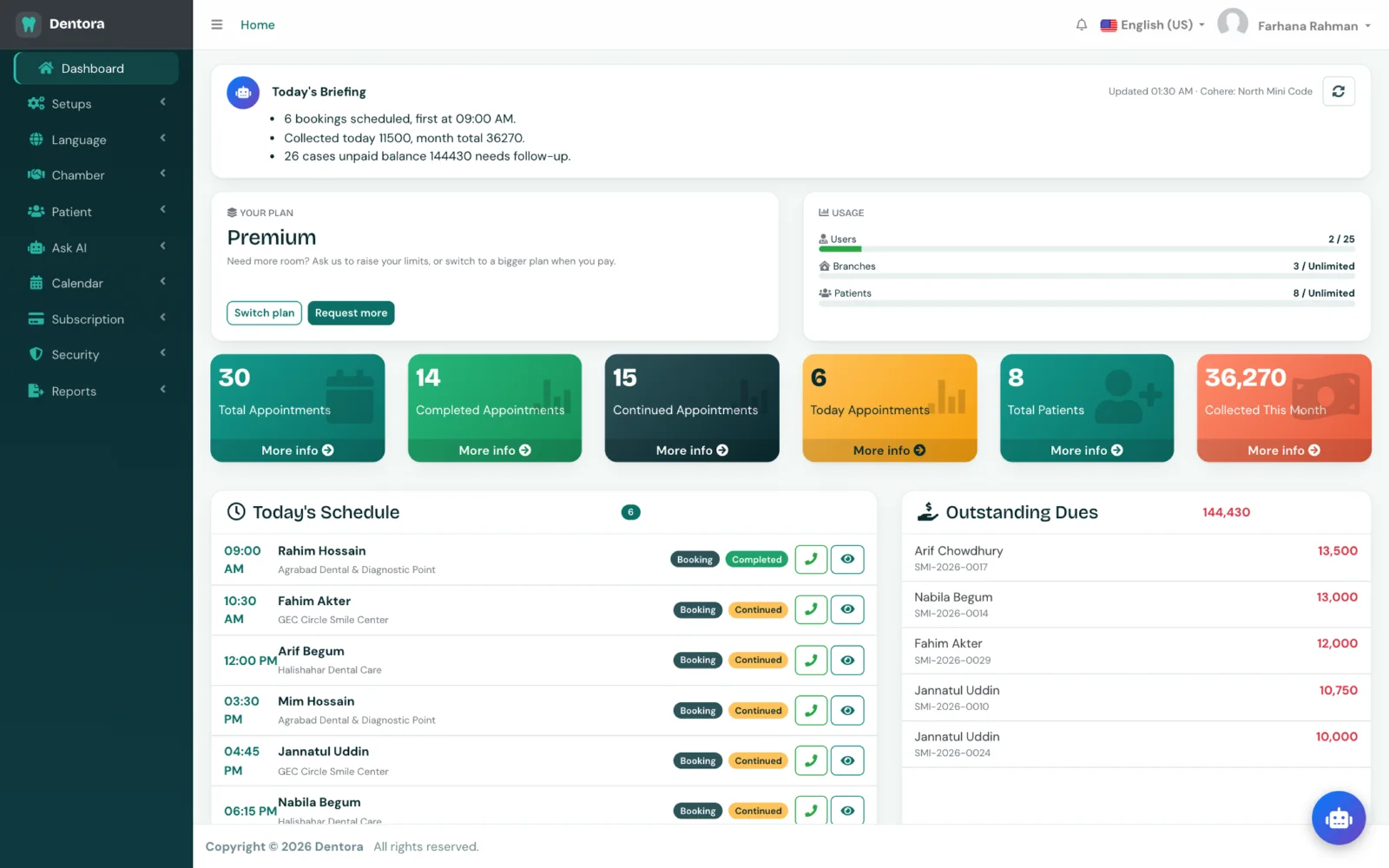
Task: Click the Request more button
Action: [351, 312]
